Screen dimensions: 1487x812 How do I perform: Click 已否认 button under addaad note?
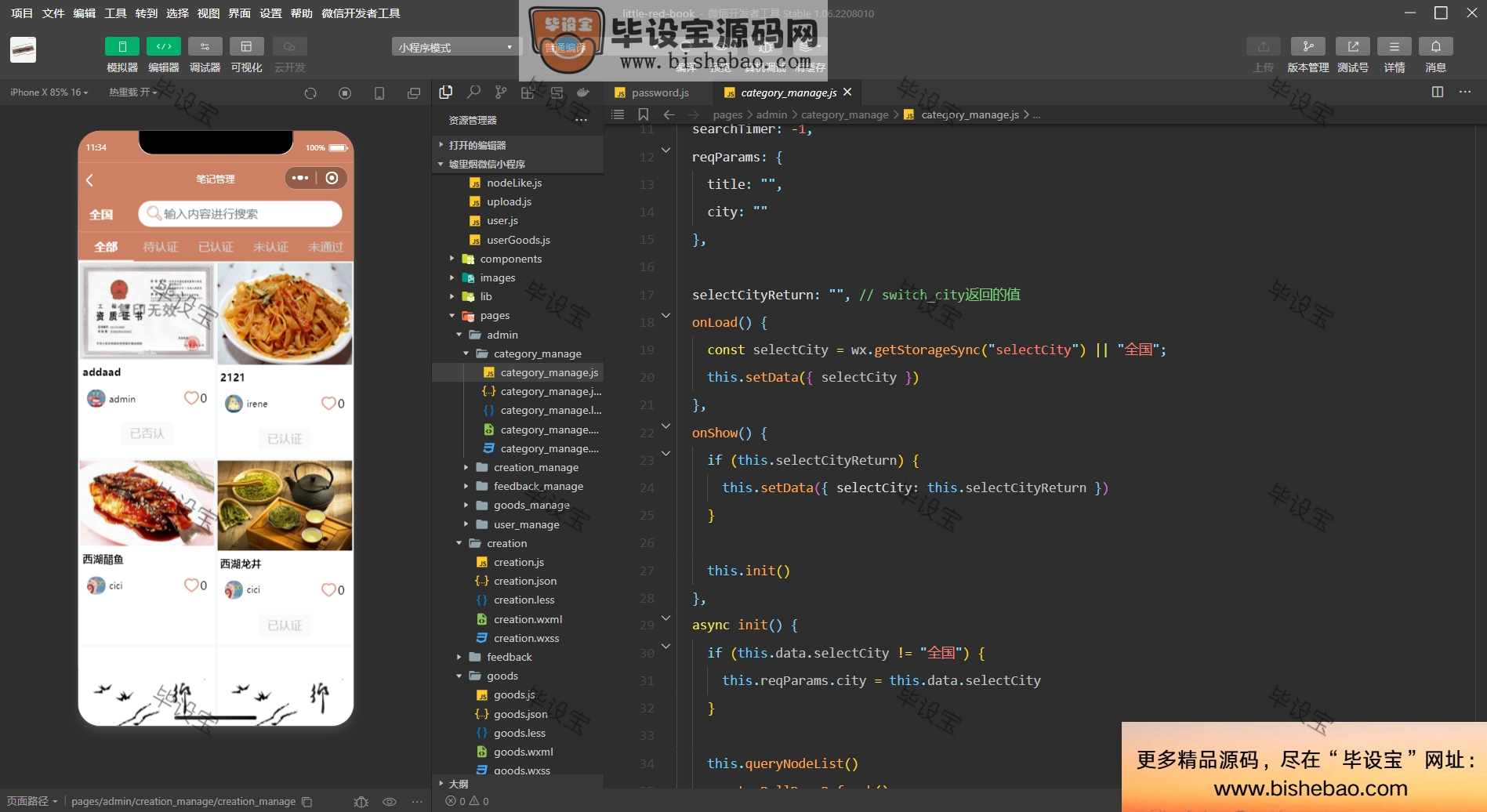click(x=147, y=433)
